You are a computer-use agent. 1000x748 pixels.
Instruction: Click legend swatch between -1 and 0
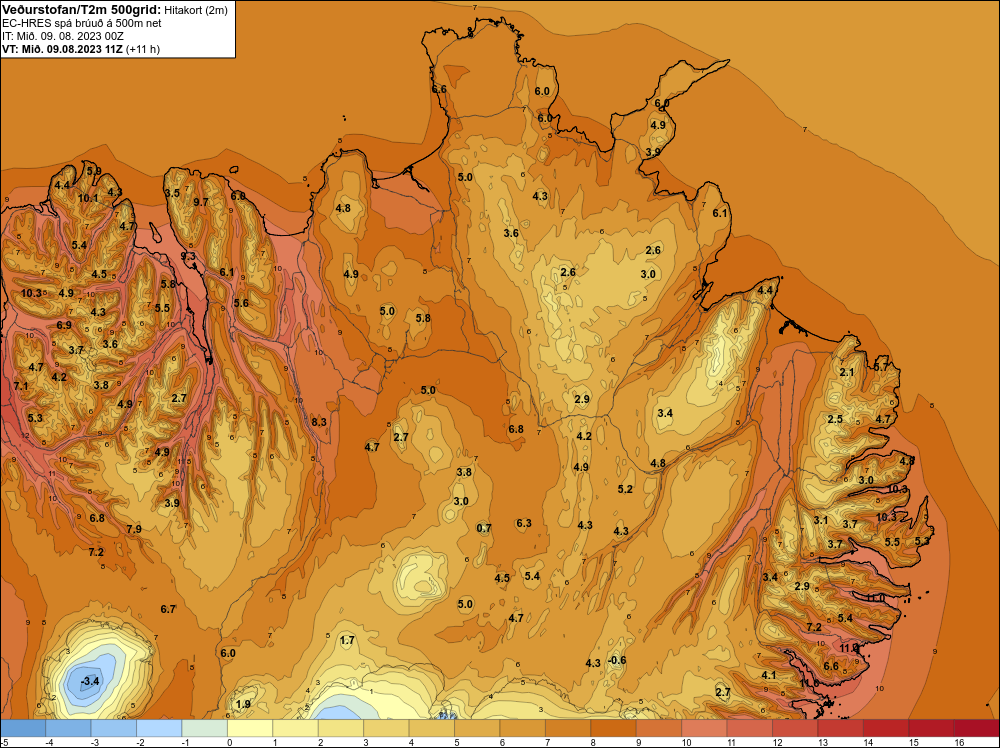[x=205, y=728]
